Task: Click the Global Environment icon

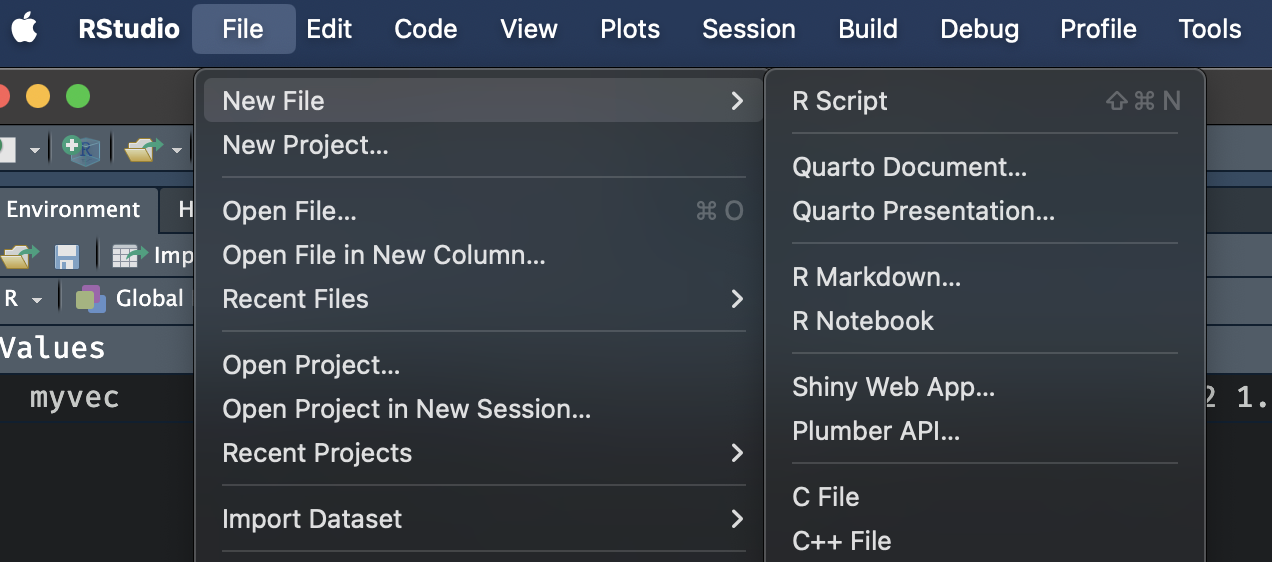Action: [91, 298]
